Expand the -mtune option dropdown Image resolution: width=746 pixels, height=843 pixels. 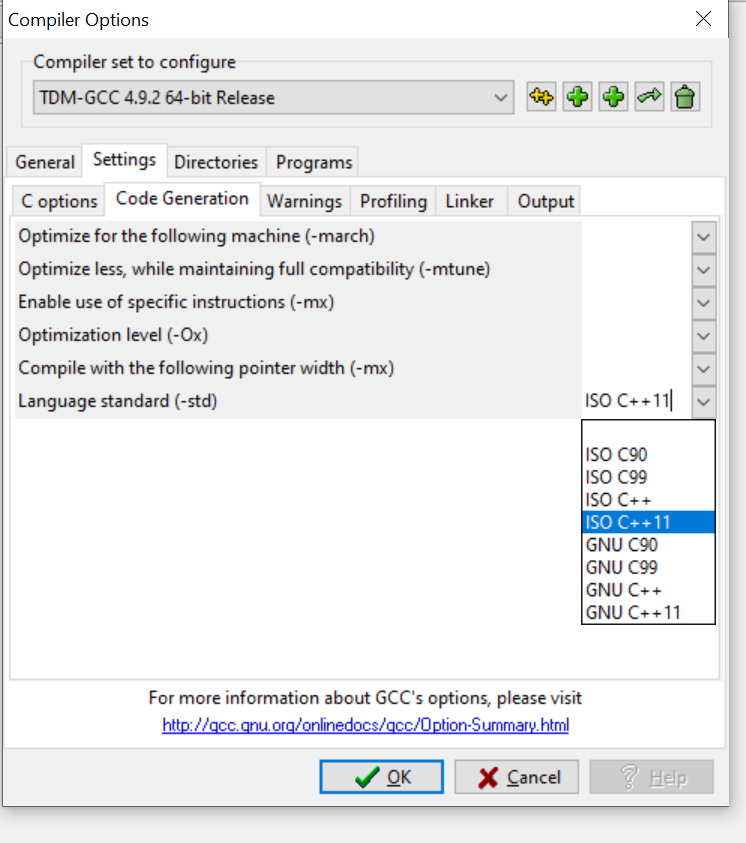704,269
